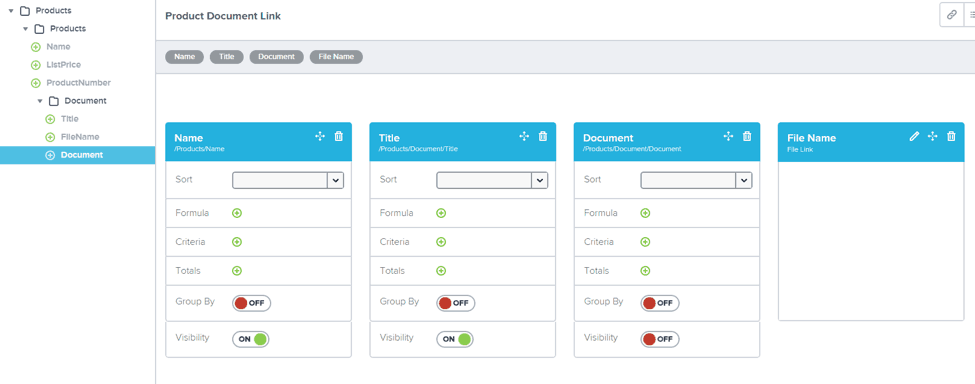This screenshot has height=384, width=975.
Task: Toggle Group By on the Name column
Action: (251, 303)
